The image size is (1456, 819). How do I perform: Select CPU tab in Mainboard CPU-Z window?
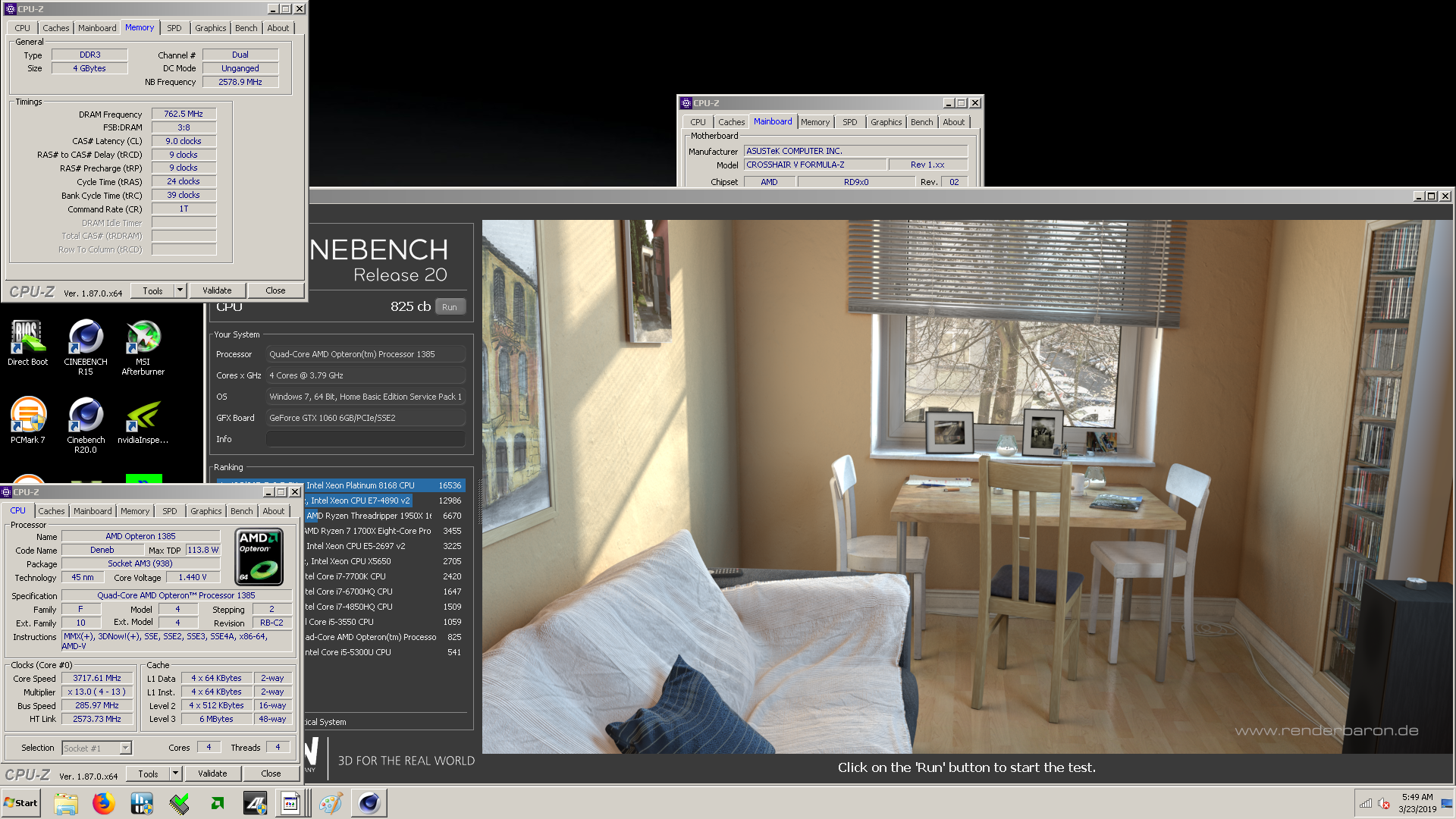(698, 122)
